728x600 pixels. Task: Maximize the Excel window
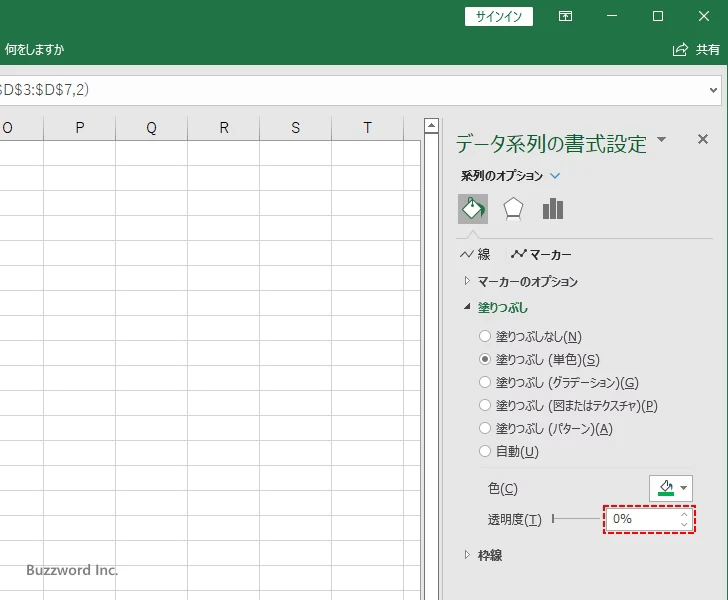657,16
